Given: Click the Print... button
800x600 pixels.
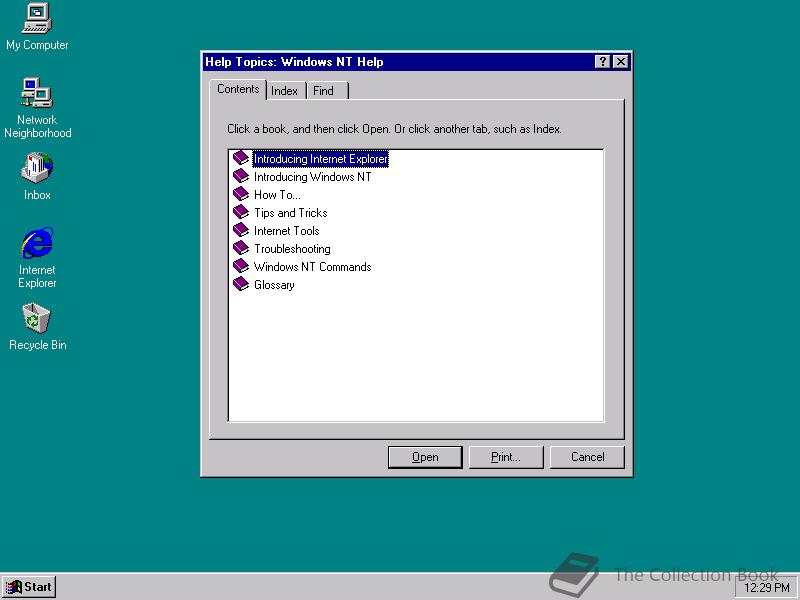Looking at the screenshot, I should tap(506, 457).
